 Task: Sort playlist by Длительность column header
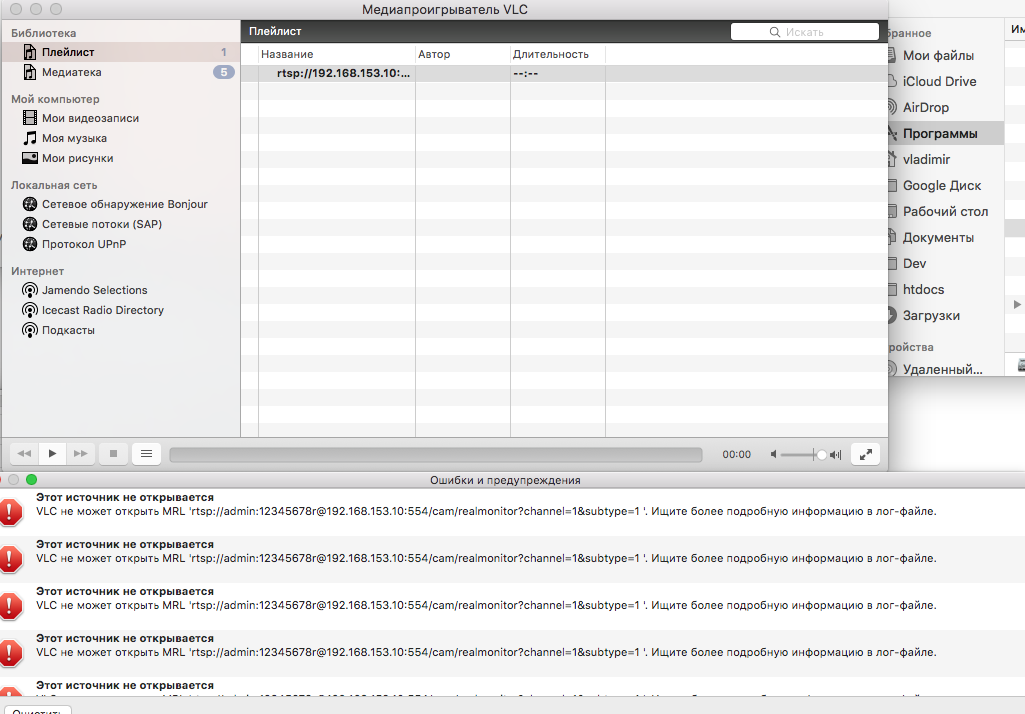pos(550,54)
